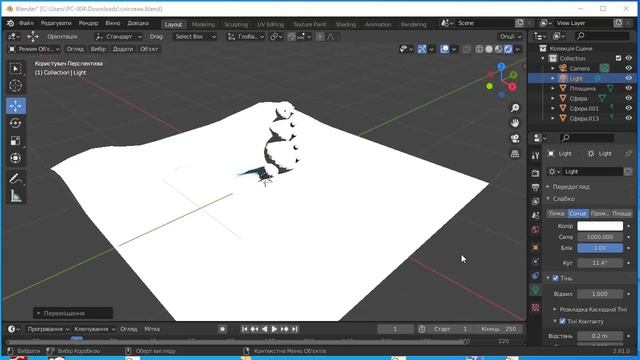Activate the Rotate tool
Image resolution: width=640 pixels, height=360 pixels.
[x=16, y=123]
